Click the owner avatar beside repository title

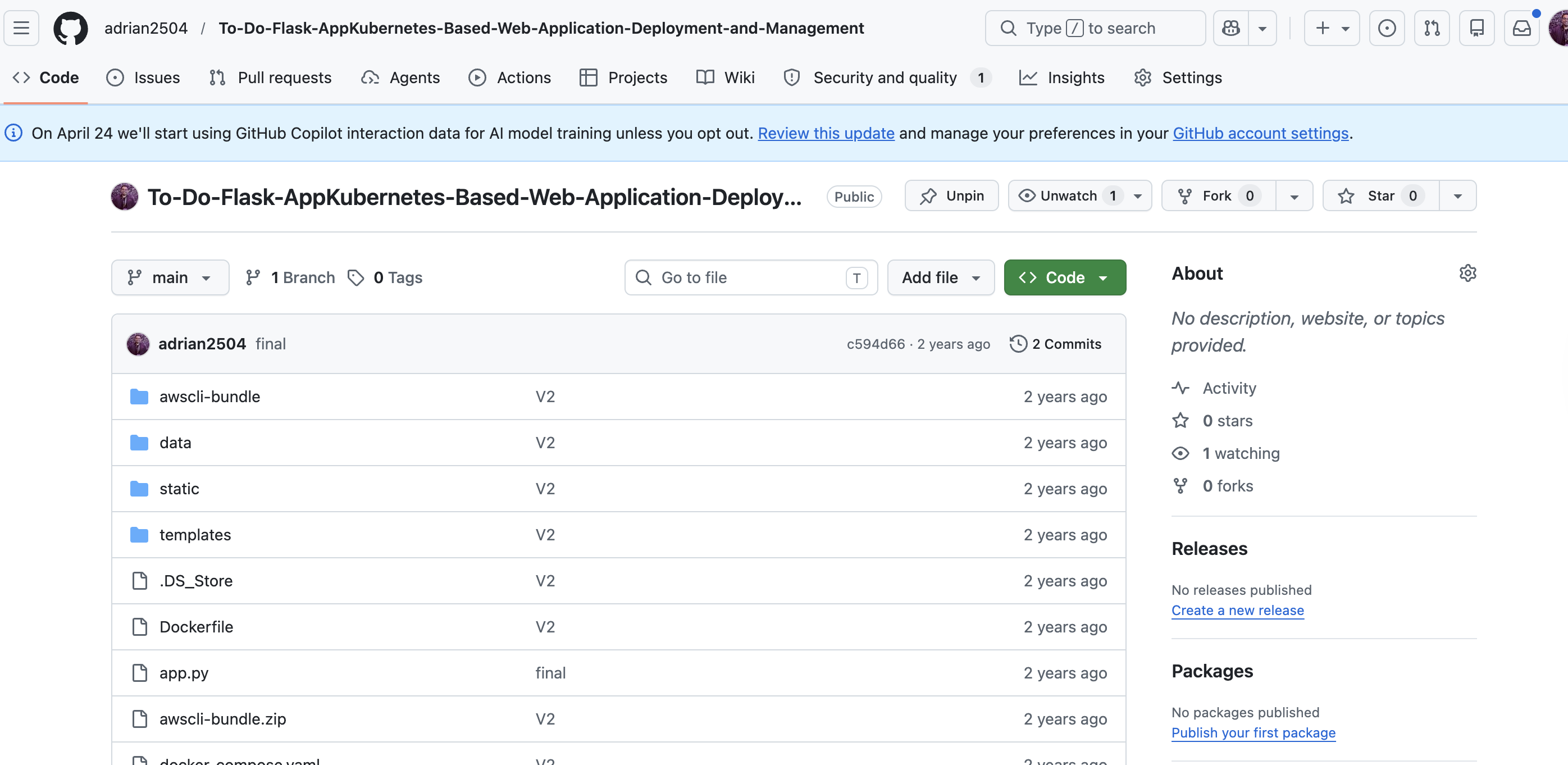point(124,197)
